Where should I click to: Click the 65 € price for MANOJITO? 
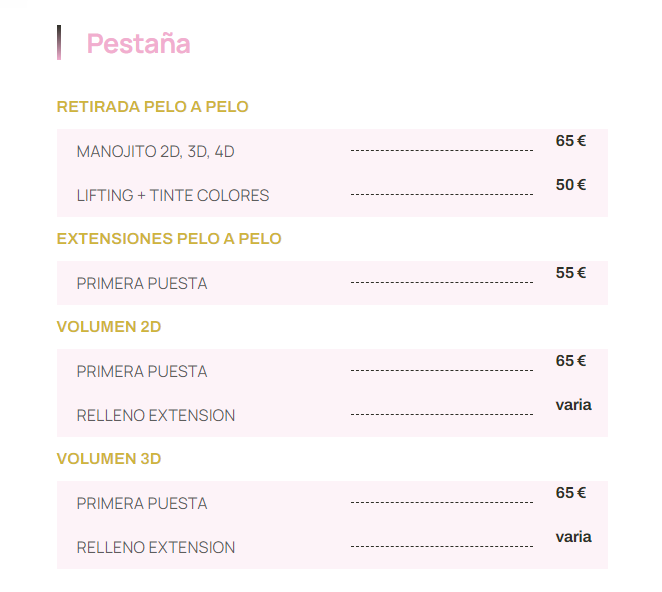(570, 141)
